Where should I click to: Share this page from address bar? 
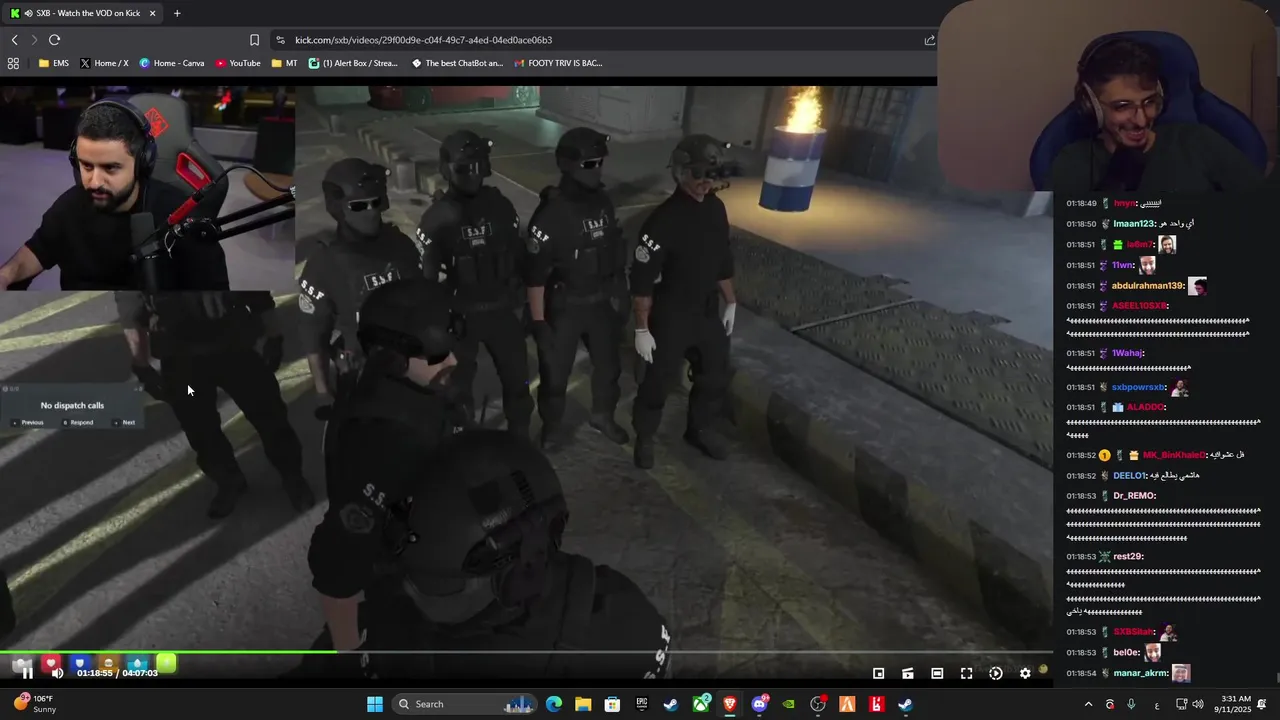click(929, 40)
